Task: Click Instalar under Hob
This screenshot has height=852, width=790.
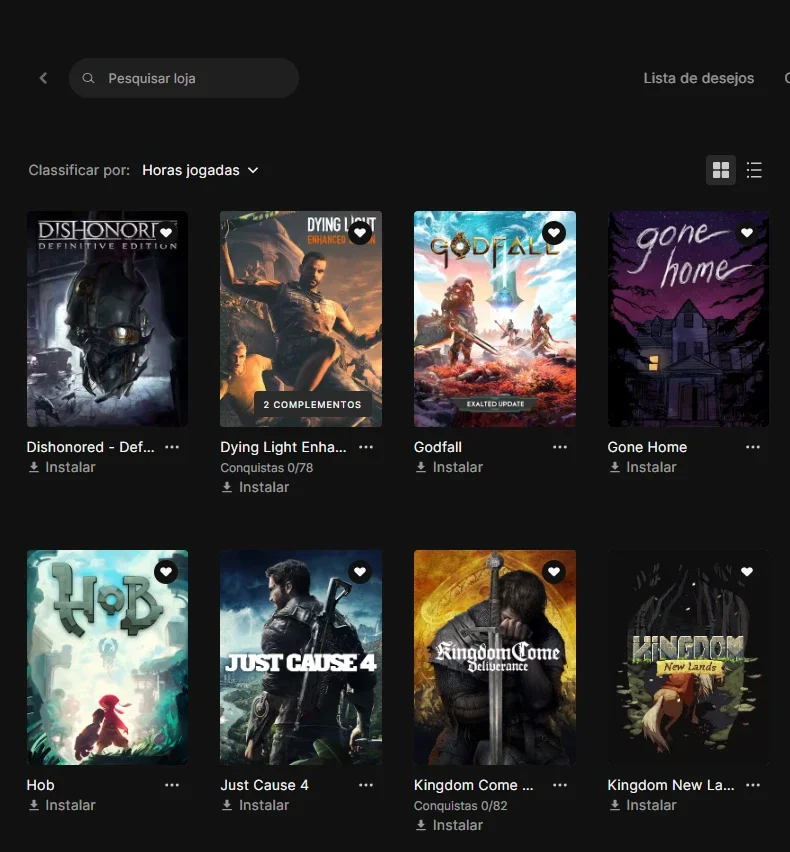Action: tap(62, 805)
